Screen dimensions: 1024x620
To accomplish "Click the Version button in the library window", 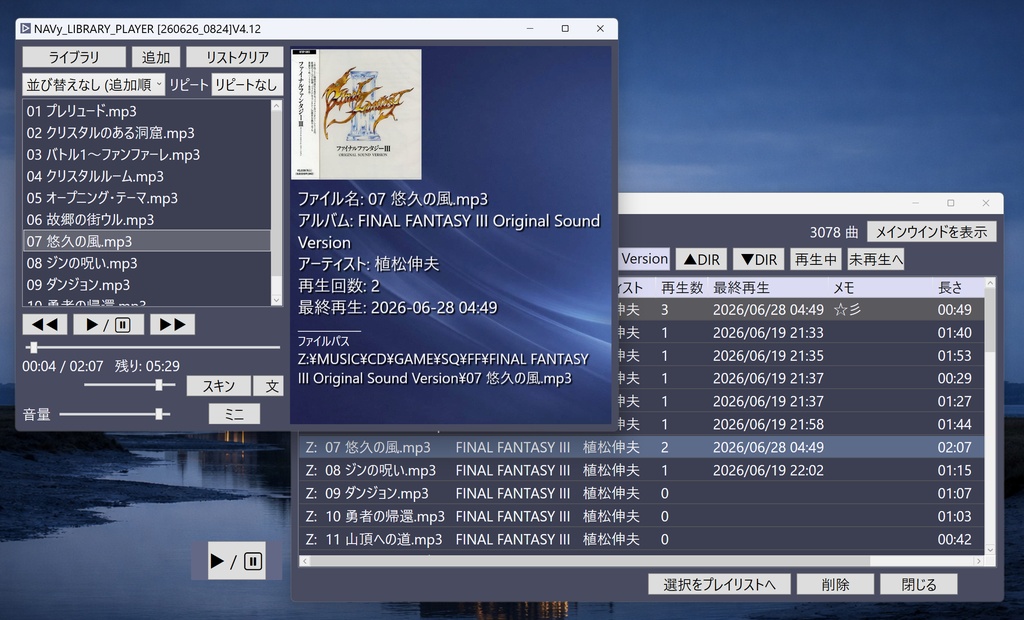I will click(x=644, y=259).
